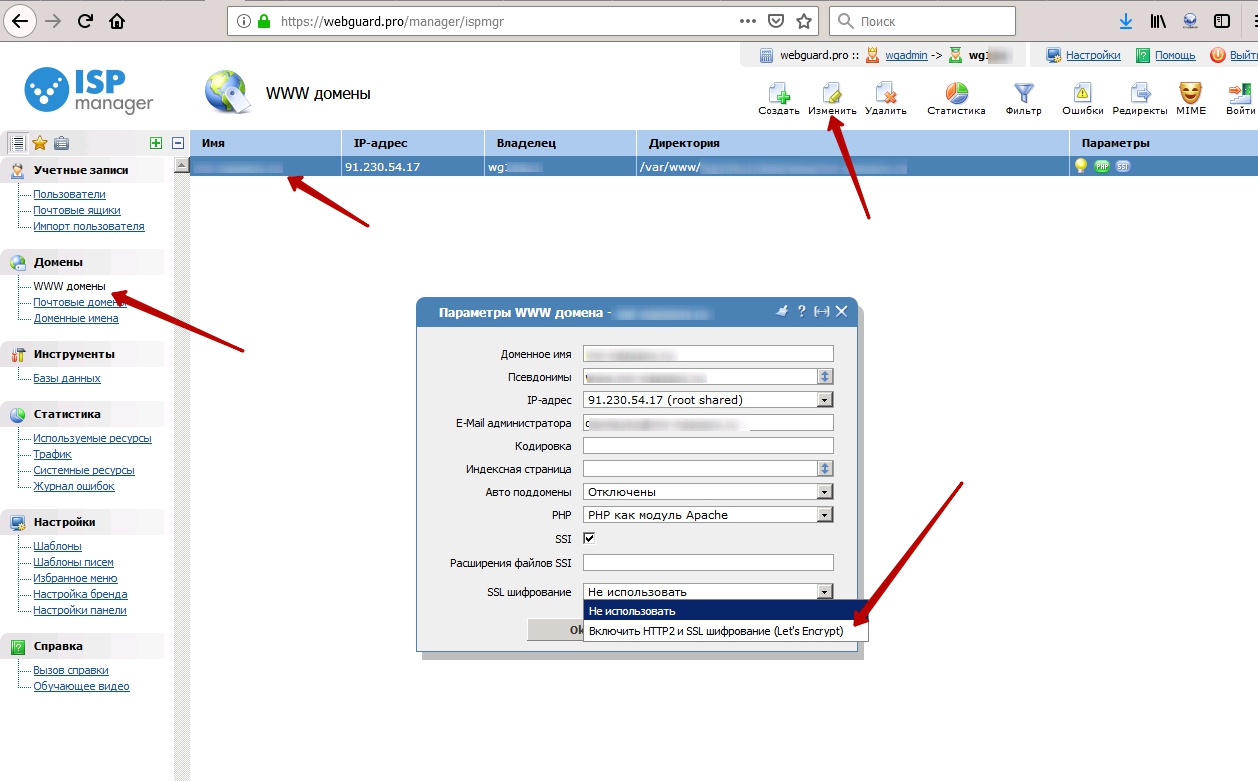Collapse all menu with minus icon
This screenshot has height=781, width=1258.
pyautogui.click(x=178, y=143)
